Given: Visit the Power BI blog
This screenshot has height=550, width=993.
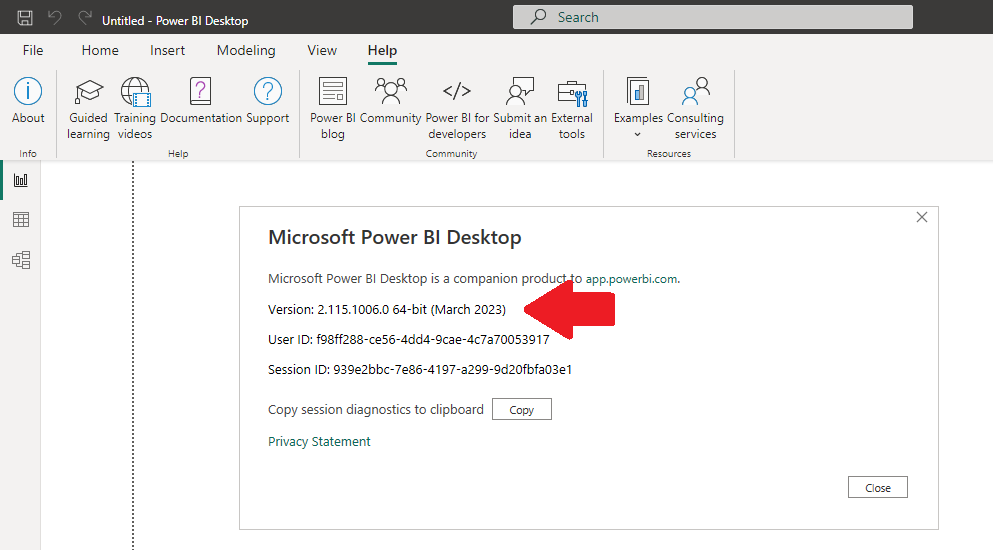Looking at the screenshot, I should tap(332, 108).
